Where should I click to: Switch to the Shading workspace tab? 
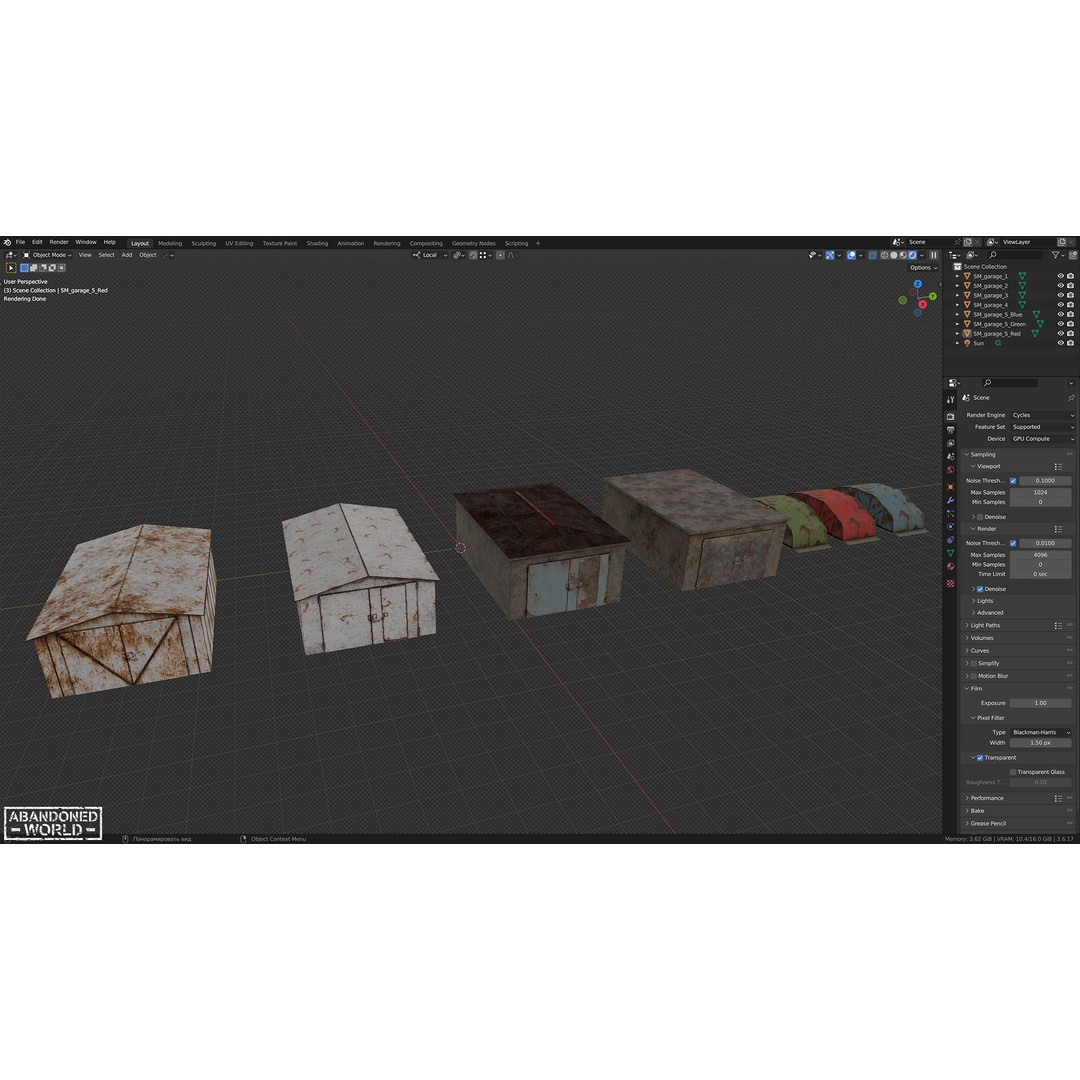tap(317, 243)
